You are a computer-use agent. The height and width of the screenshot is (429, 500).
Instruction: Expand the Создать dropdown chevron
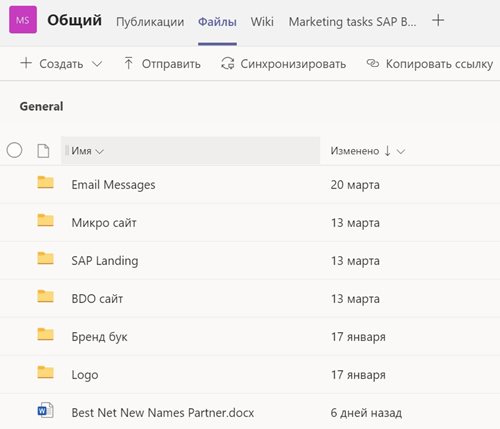(x=97, y=64)
